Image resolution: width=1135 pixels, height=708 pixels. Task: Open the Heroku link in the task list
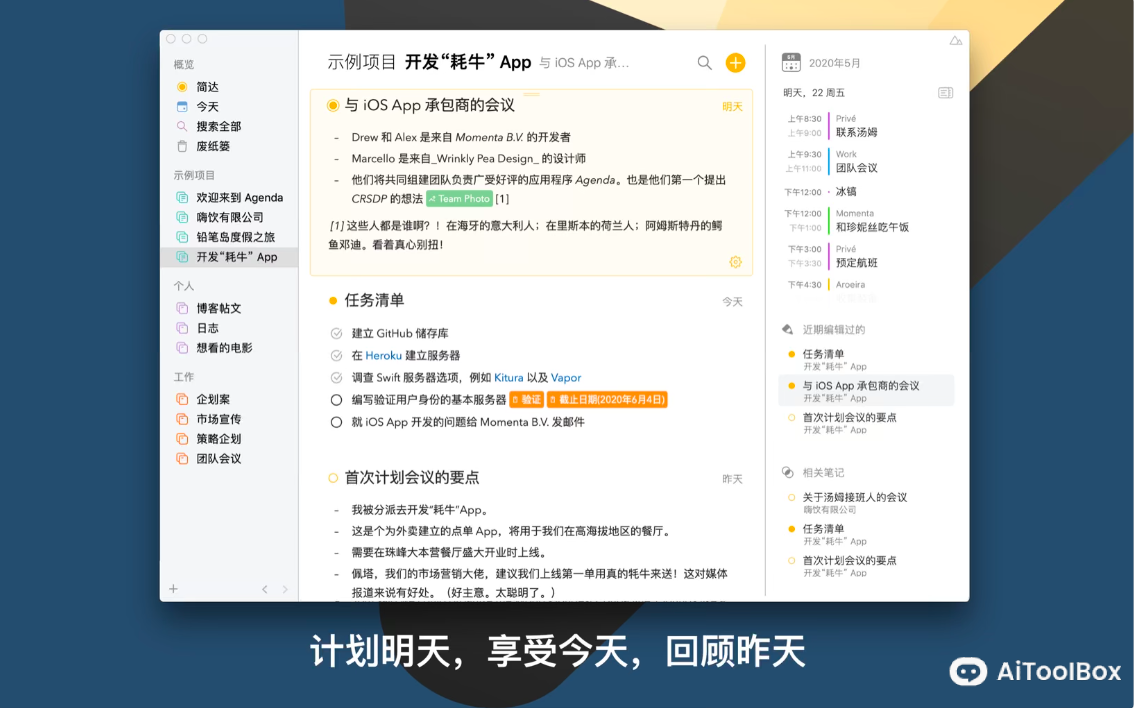(x=381, y=354)
